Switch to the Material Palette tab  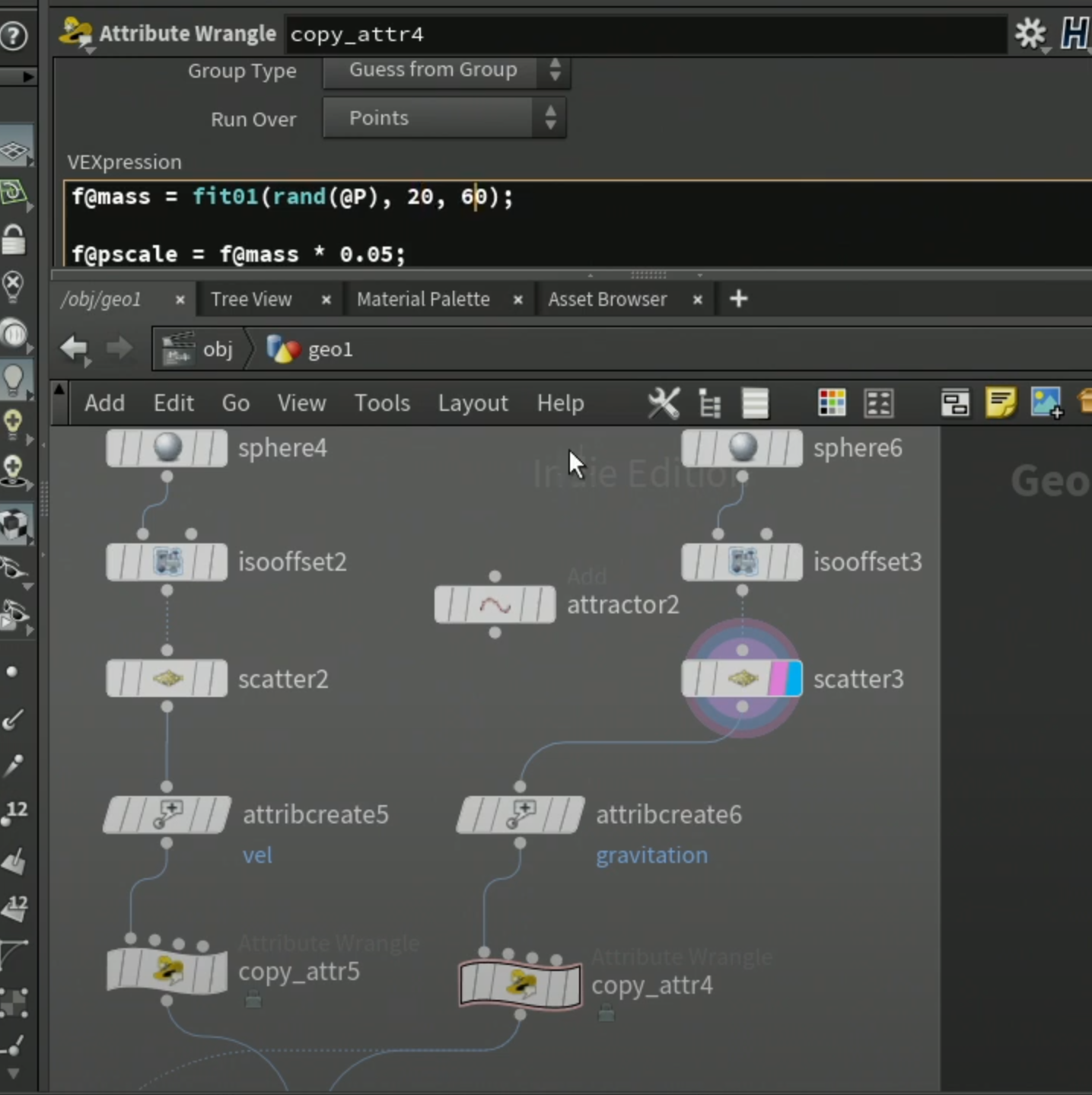click(423, 299)
